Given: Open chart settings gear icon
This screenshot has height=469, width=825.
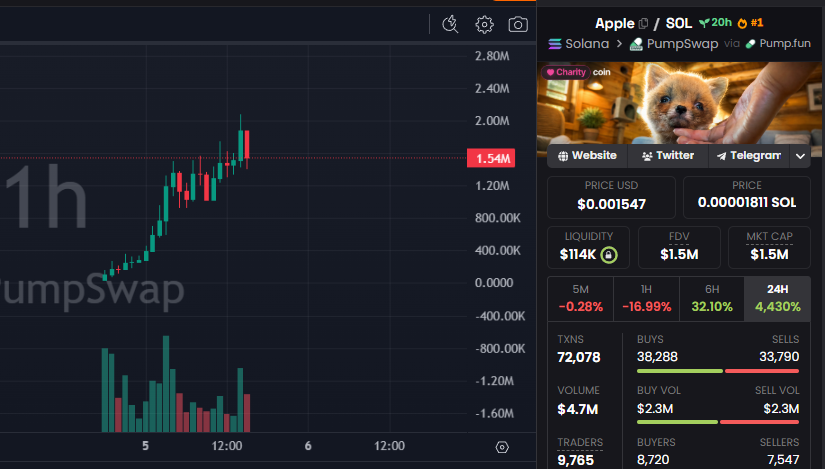Looking at the screenshot, I should coord(484,24).
